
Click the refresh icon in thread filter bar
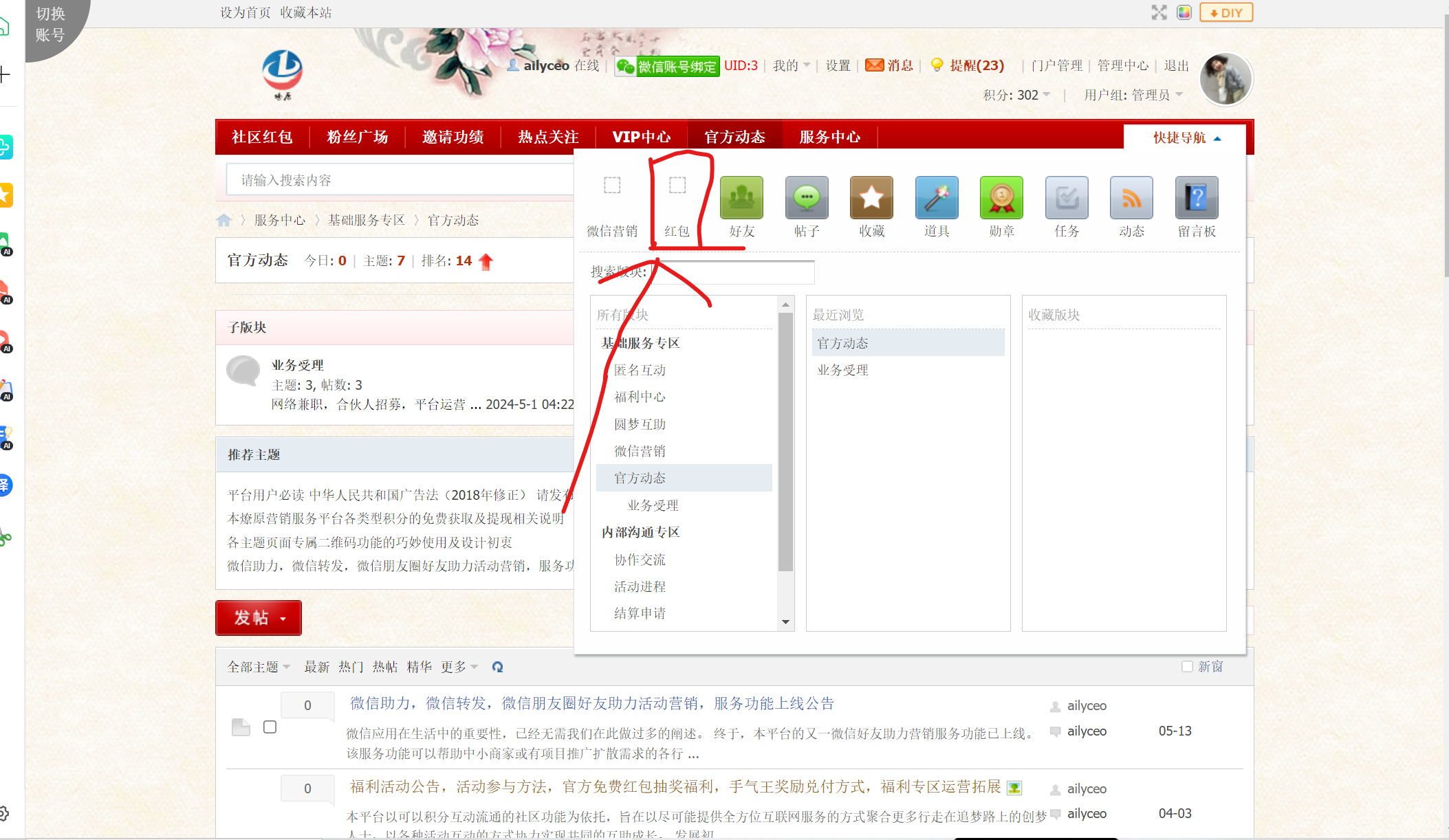tap(498, 667)
